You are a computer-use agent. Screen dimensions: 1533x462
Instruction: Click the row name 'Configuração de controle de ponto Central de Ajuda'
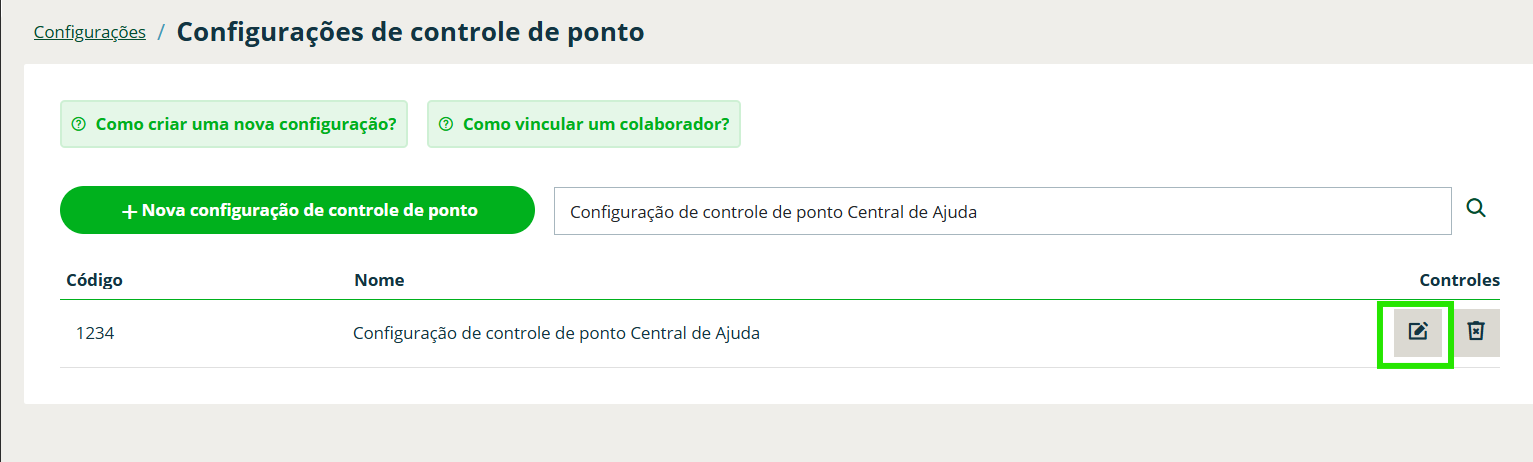point(556,334)
